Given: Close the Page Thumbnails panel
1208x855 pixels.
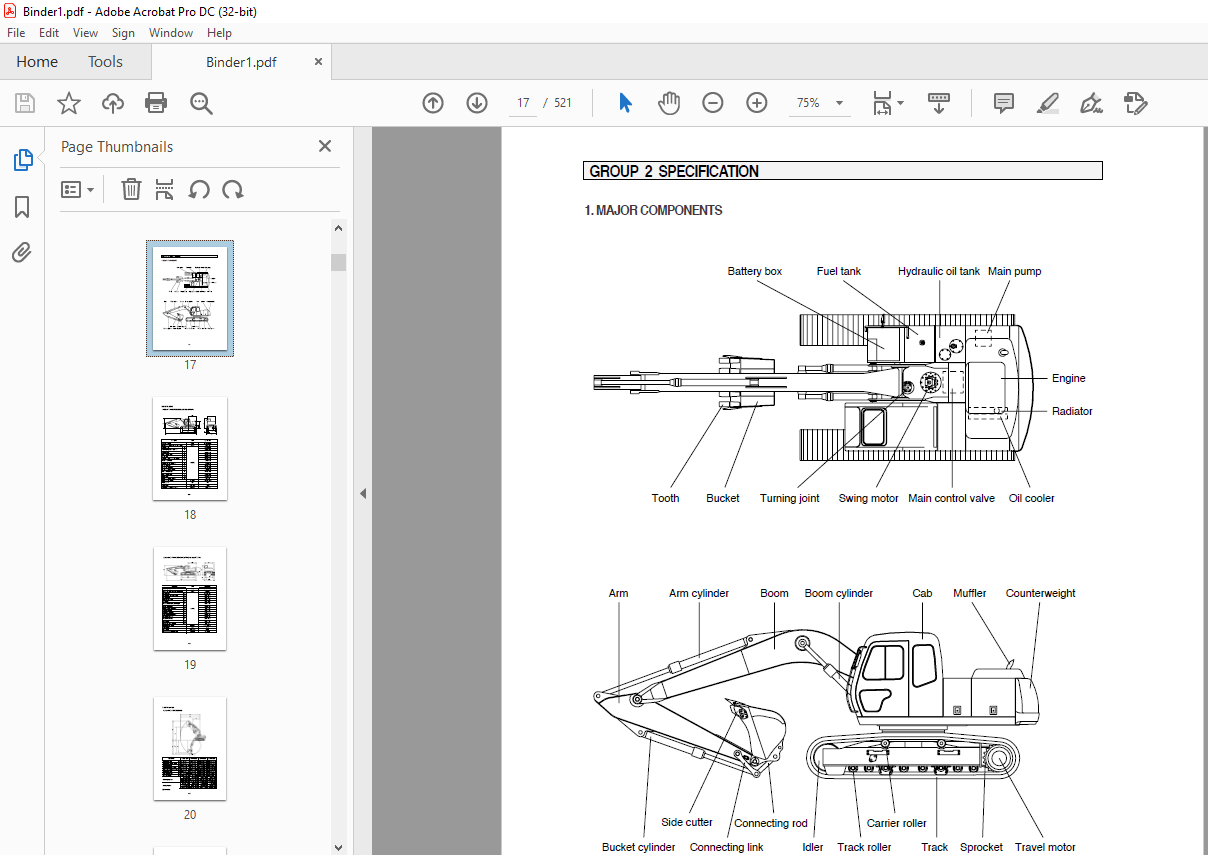Looking at the screenshot, I should [325, 146].
